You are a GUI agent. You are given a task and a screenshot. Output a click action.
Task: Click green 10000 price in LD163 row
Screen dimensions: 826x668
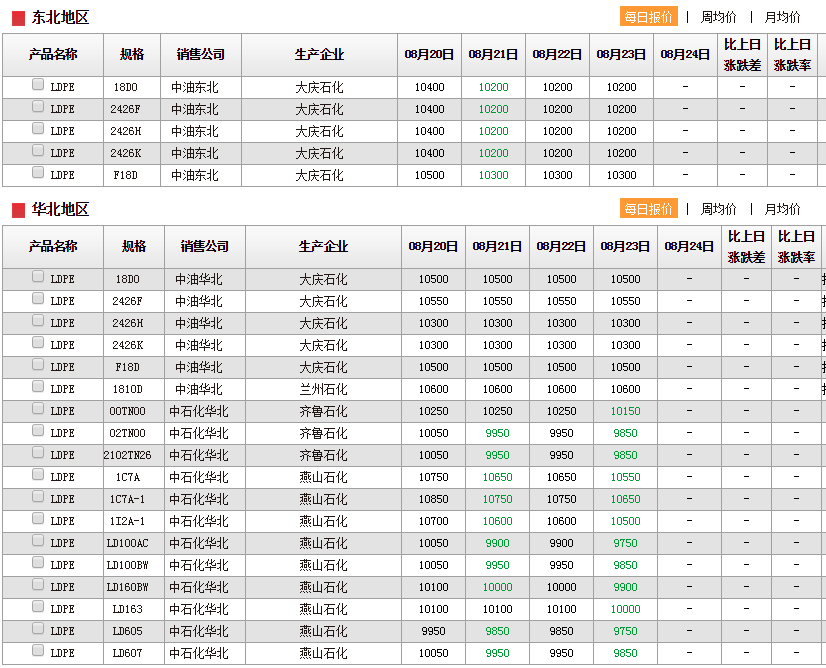[x=625, y=609]
